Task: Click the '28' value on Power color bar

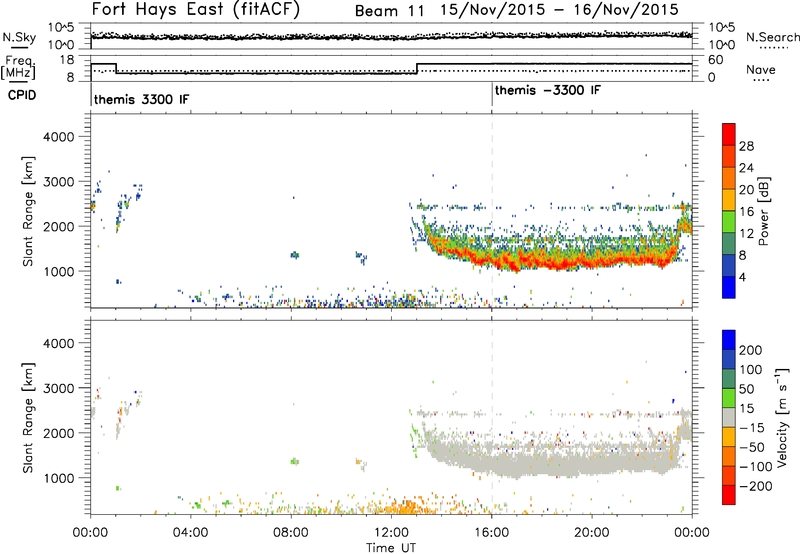Action: click(746, 146)
